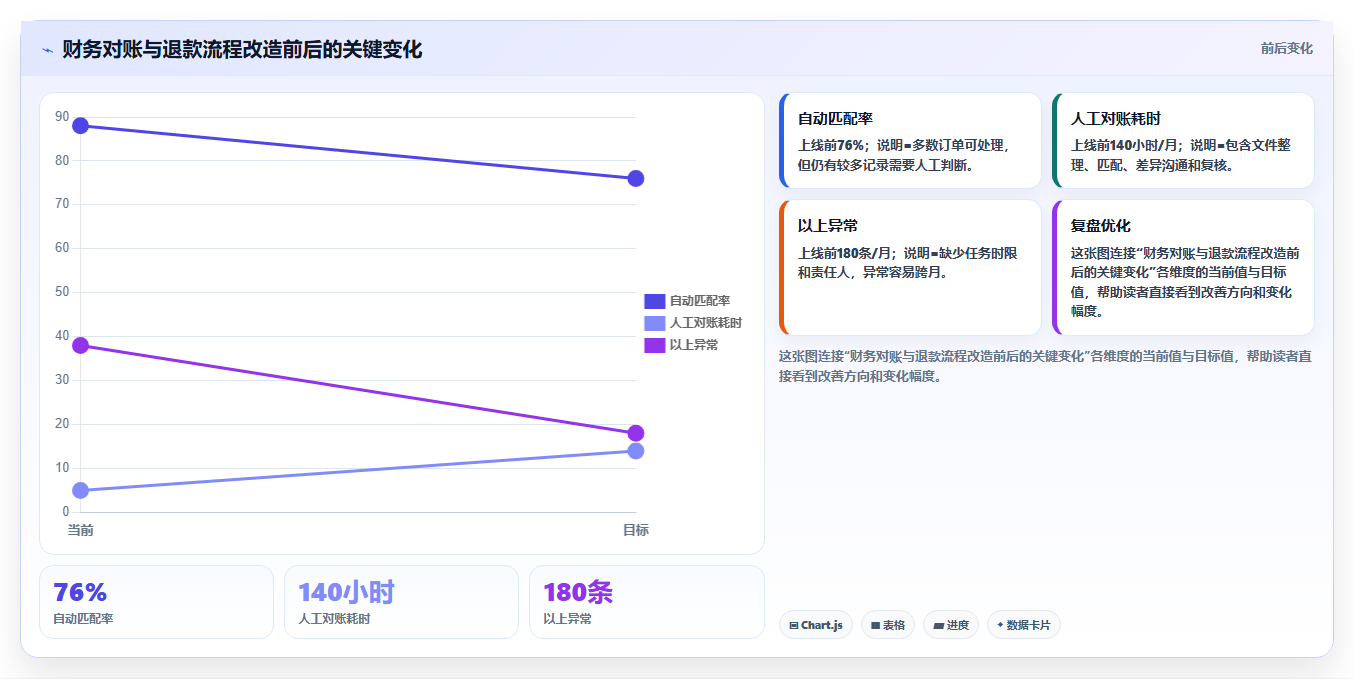Click the 人工对账耗时 label under 140小时
1354x679 pixels.
coord(334,619)
